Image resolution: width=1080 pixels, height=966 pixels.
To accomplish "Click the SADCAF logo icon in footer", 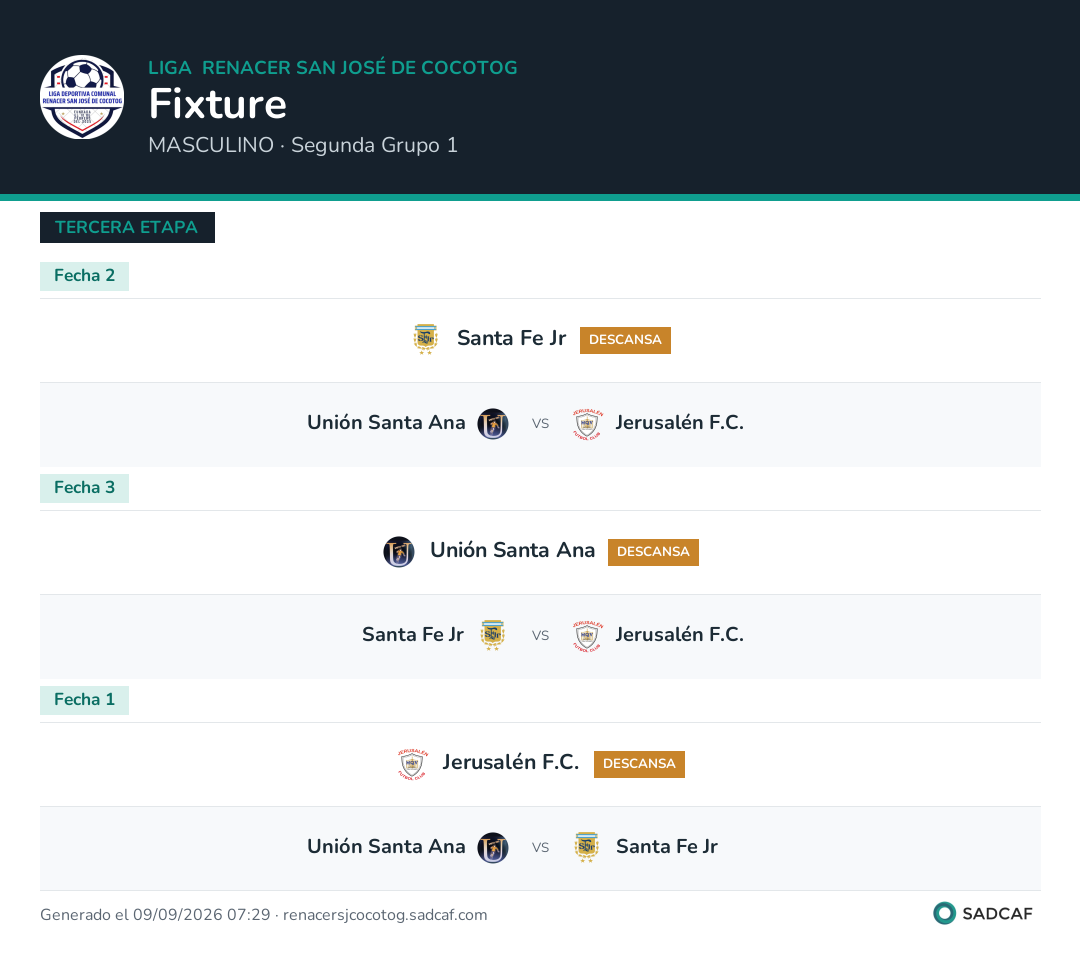I will tap(944, 913).
